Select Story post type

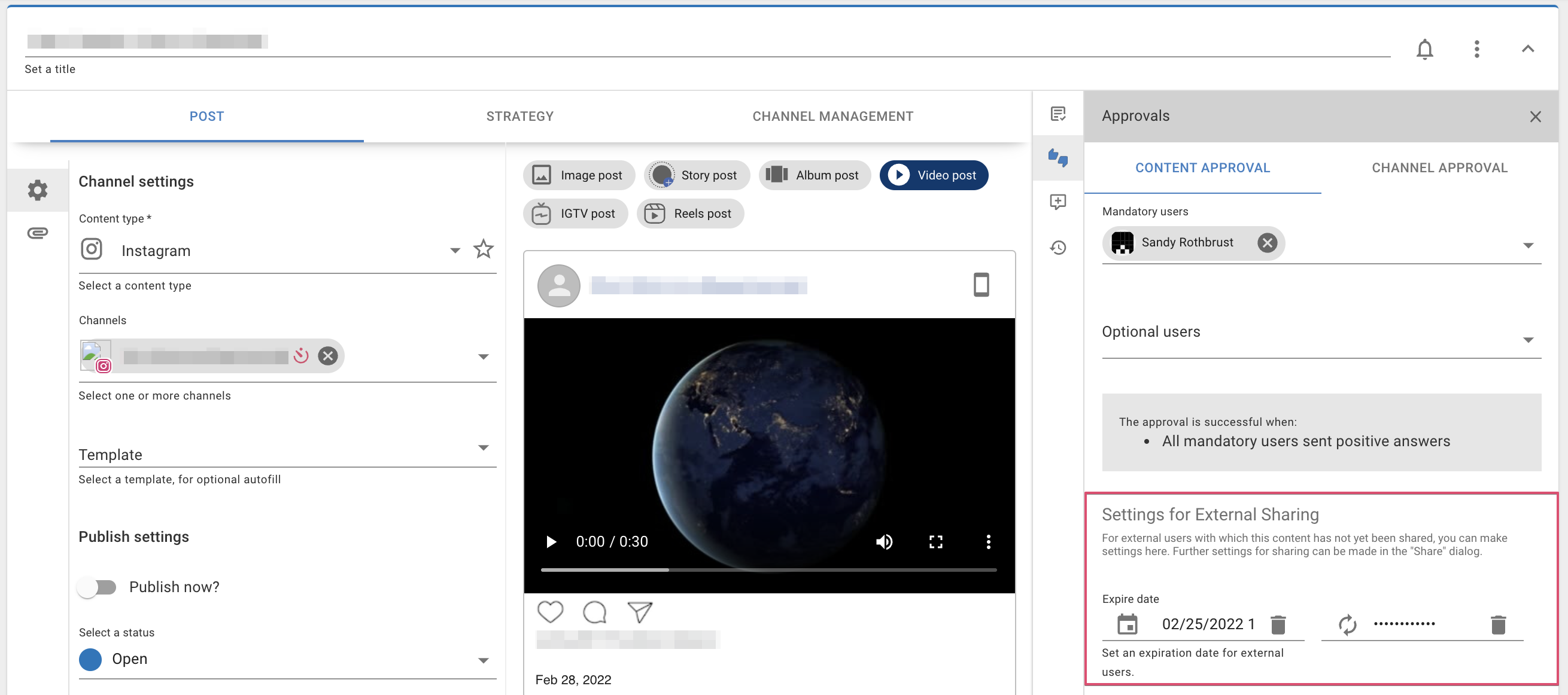(697, 175)
